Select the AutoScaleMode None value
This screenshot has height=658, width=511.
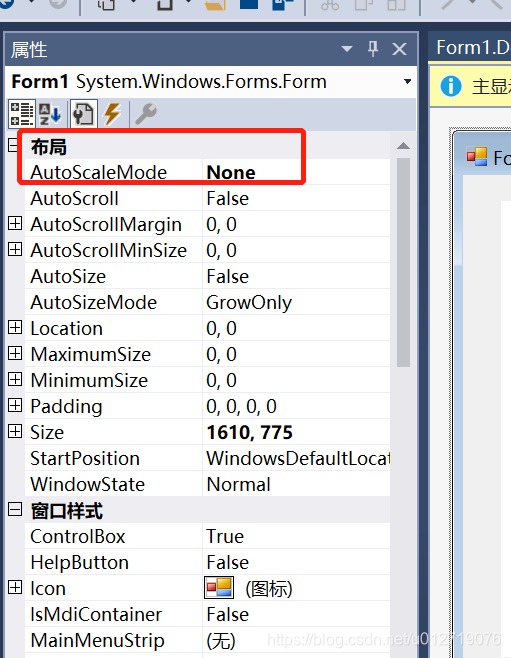(231, 172)
